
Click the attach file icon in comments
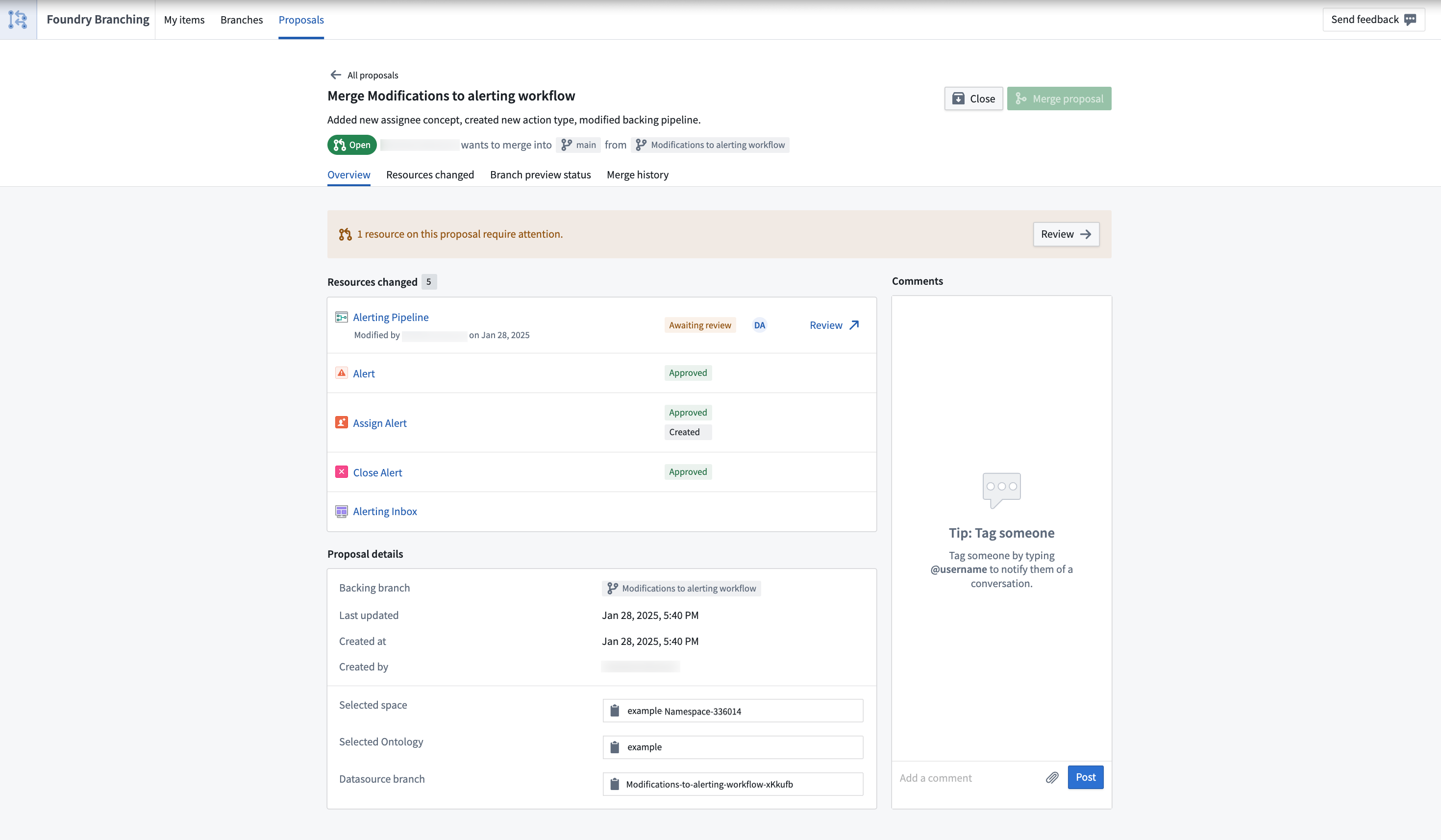(x=1052, y=777)
